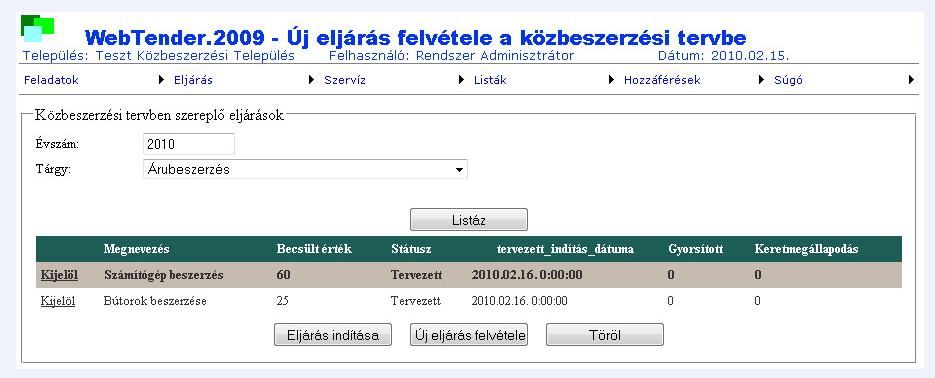Viewport: 935px width, 378px height.
Task: Click the Keretmegállapodás column header
Action: point(806,249)
